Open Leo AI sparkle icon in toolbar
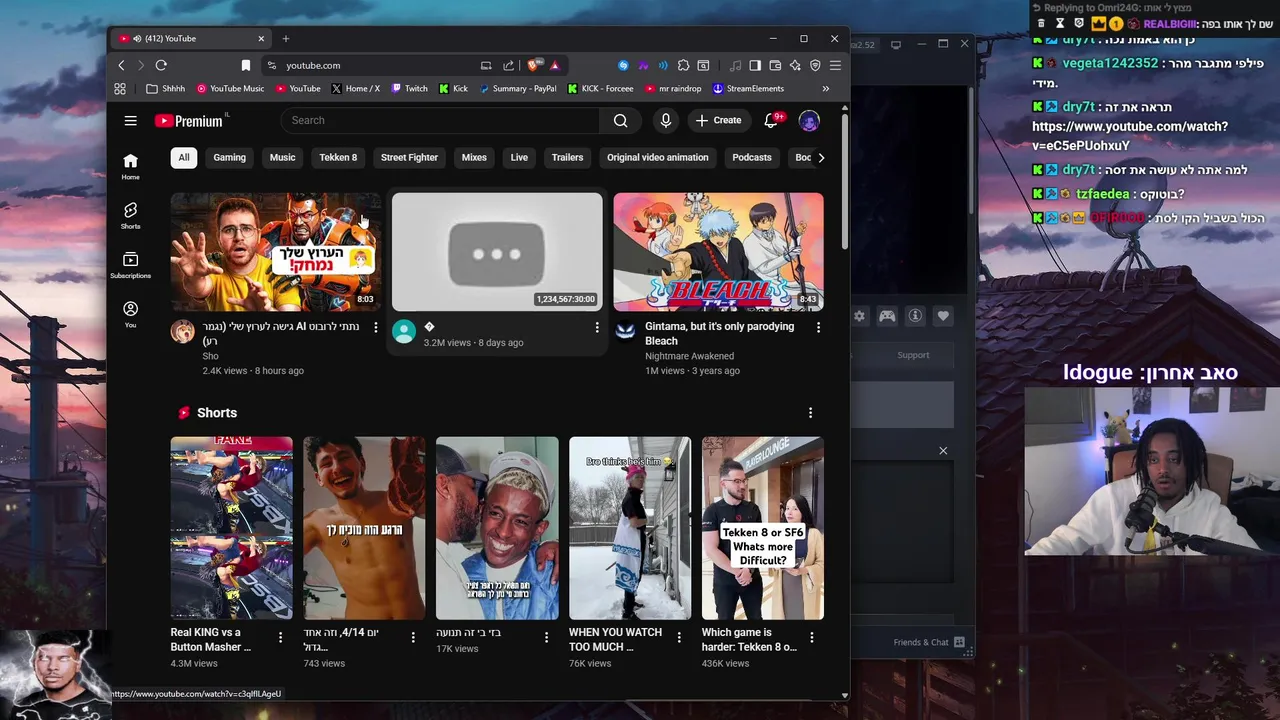This screenshot has width=1280, height=720. (x=795, y=65)
